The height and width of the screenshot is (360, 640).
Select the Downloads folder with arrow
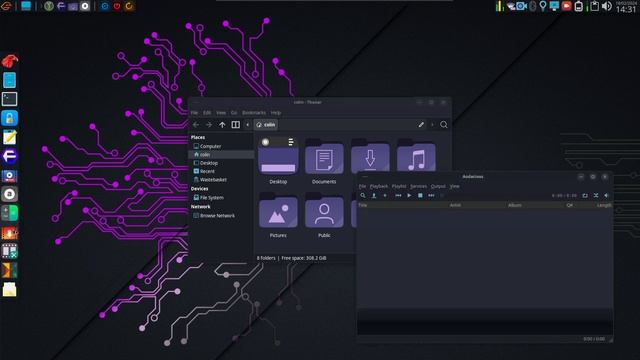pos(370,155)
